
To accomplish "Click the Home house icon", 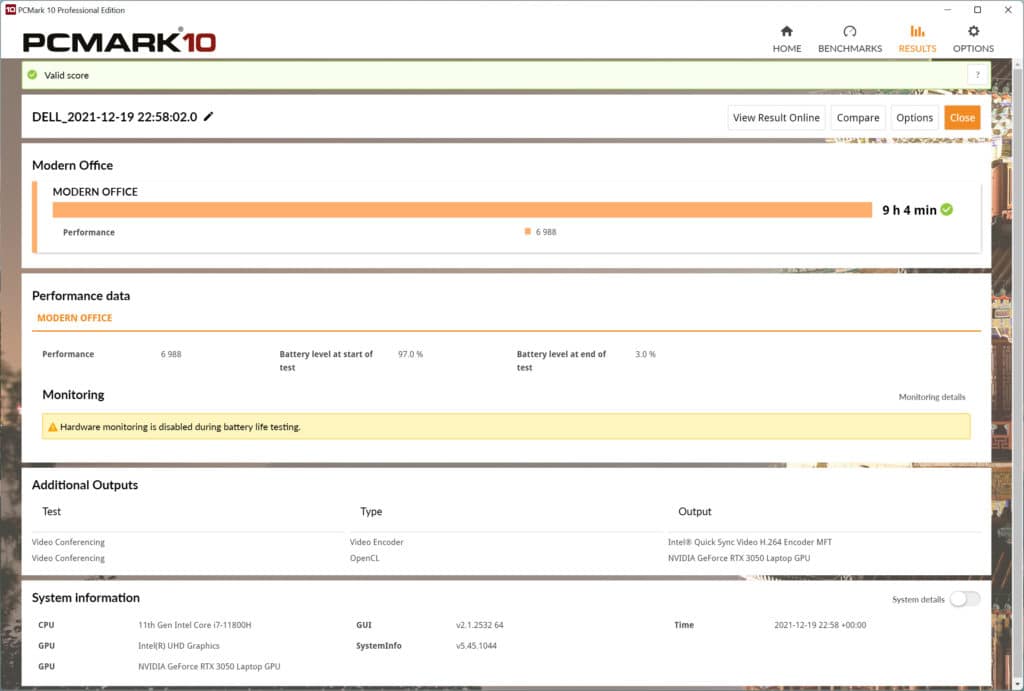I will pyautogui.click(x=786, y=32).
